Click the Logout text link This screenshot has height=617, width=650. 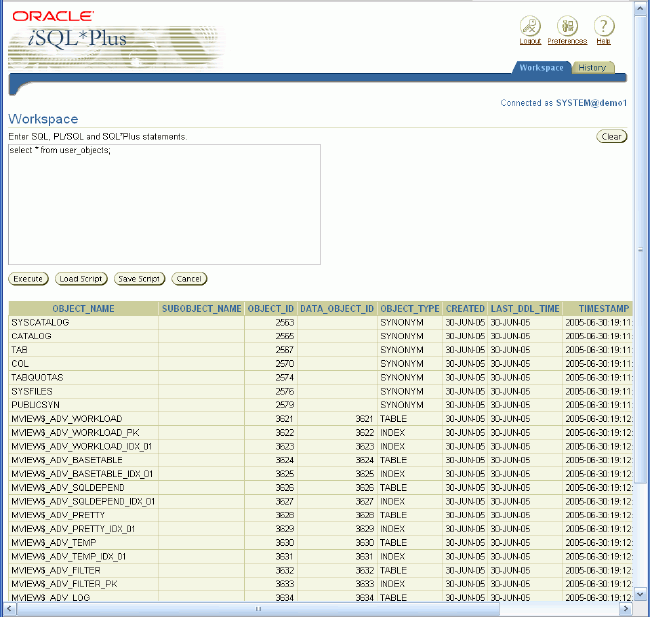[530, 42]
